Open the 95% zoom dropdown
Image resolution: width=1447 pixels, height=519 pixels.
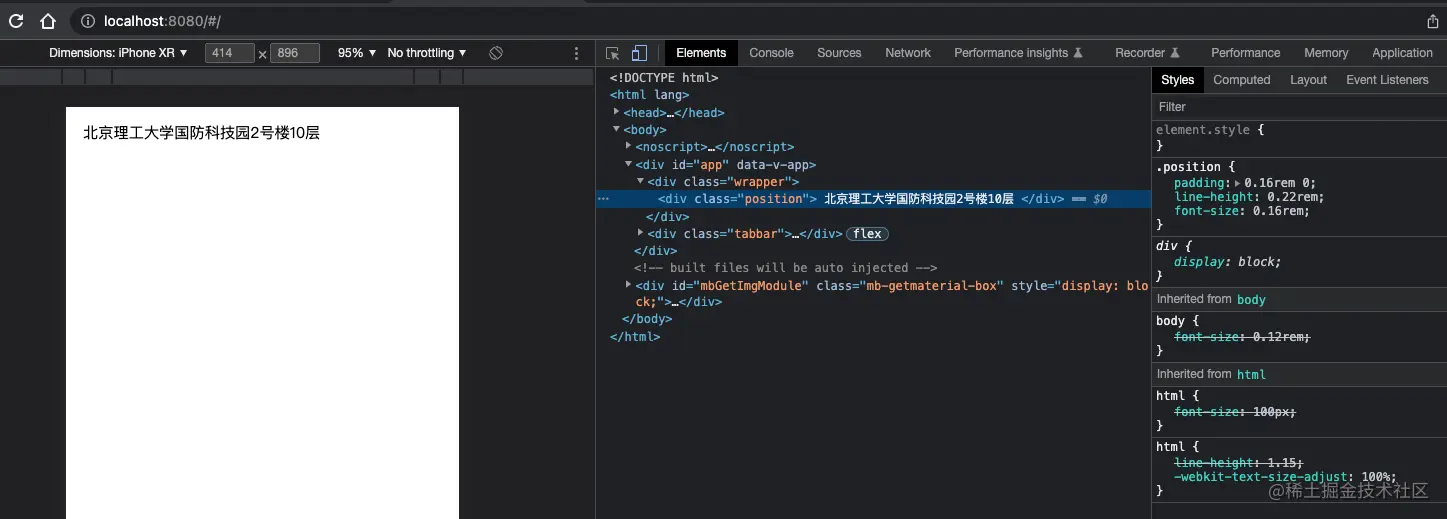pyautogui.click(x=357, y=53)
